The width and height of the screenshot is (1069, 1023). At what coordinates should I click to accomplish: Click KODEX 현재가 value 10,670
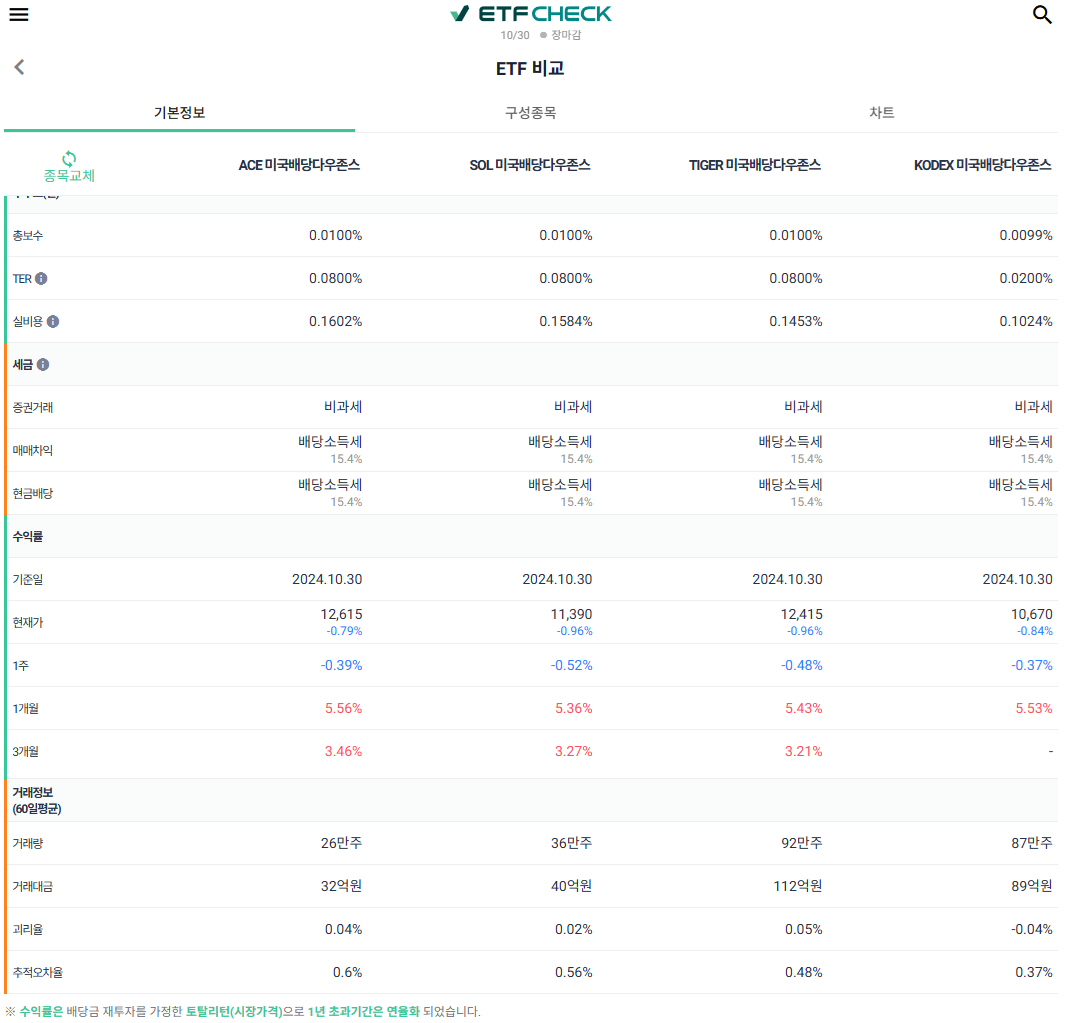point(1031,614)
